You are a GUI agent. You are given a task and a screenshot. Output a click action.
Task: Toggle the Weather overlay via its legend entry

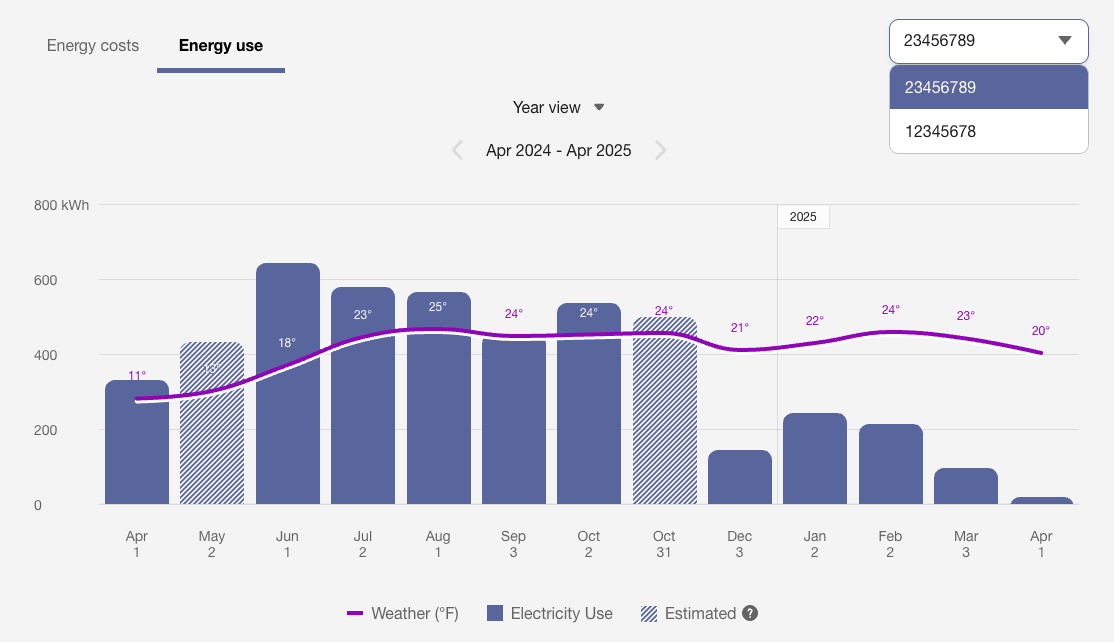(413, 612)
